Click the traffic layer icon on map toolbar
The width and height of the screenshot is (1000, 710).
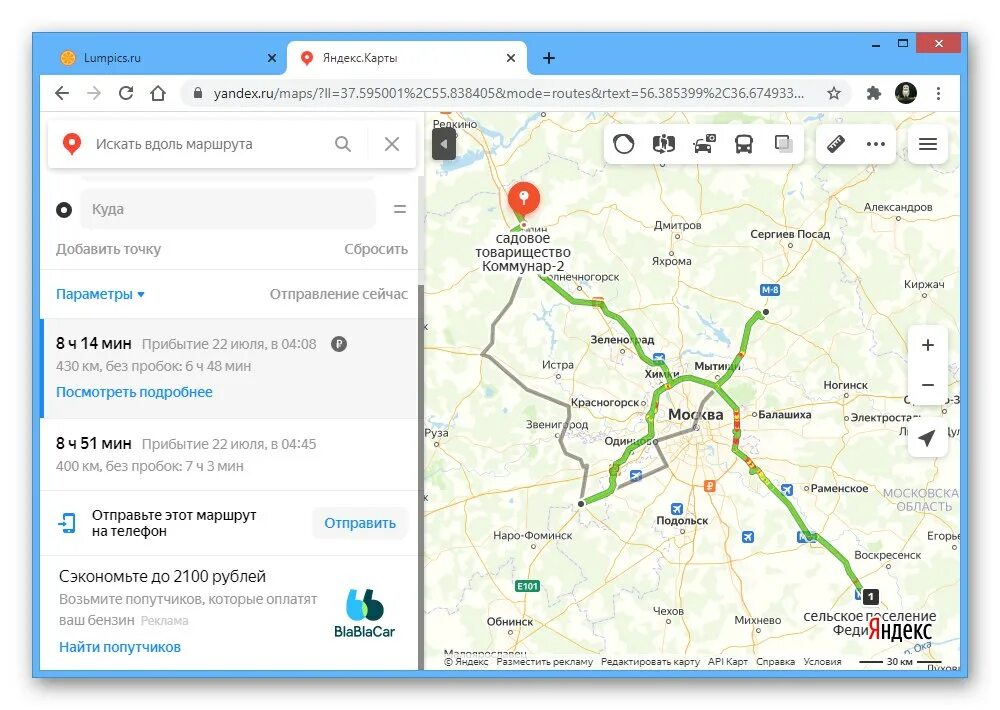(623, 144)
